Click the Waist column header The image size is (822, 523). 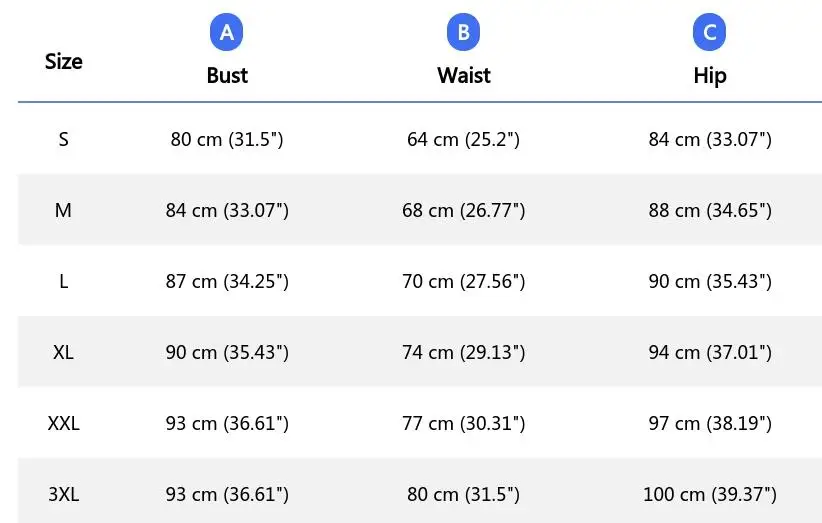pos(464,76)
